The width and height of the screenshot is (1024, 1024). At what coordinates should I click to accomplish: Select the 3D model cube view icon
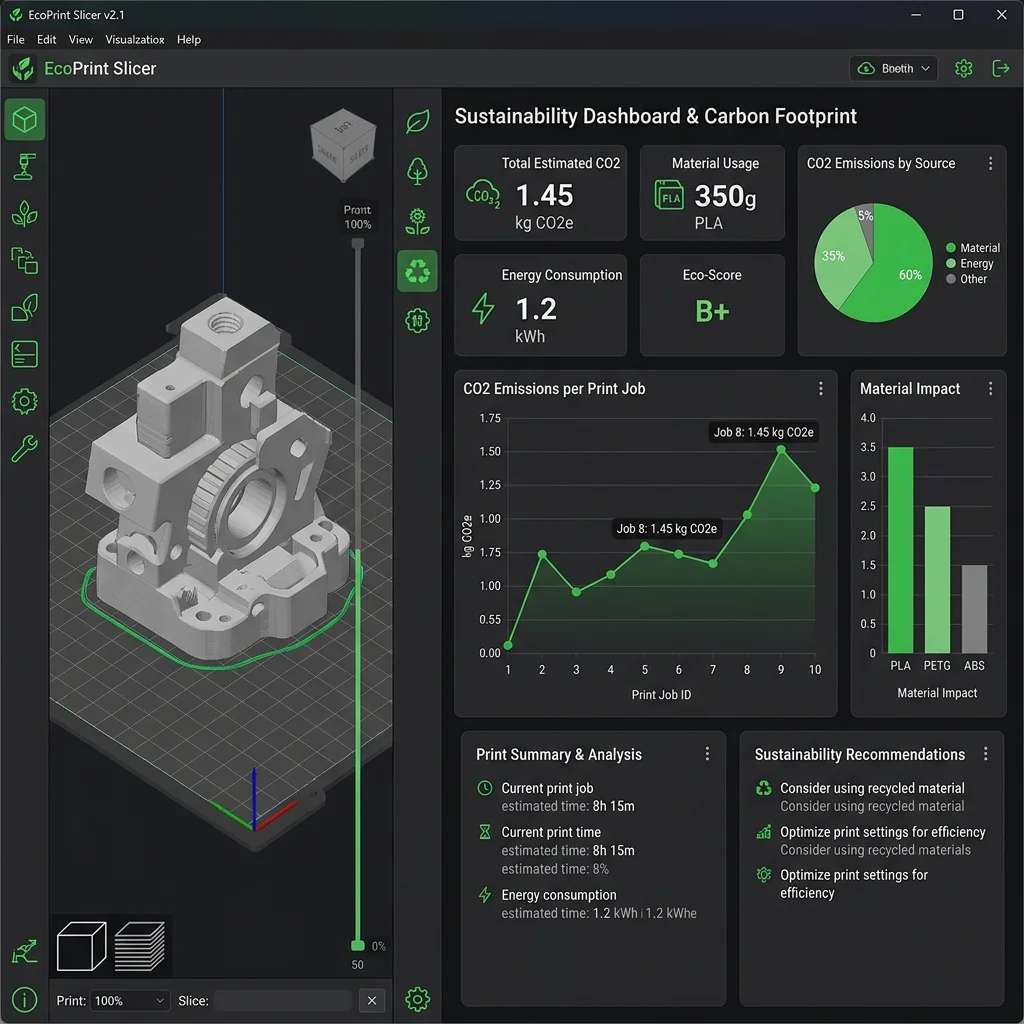tap(25, 120)
